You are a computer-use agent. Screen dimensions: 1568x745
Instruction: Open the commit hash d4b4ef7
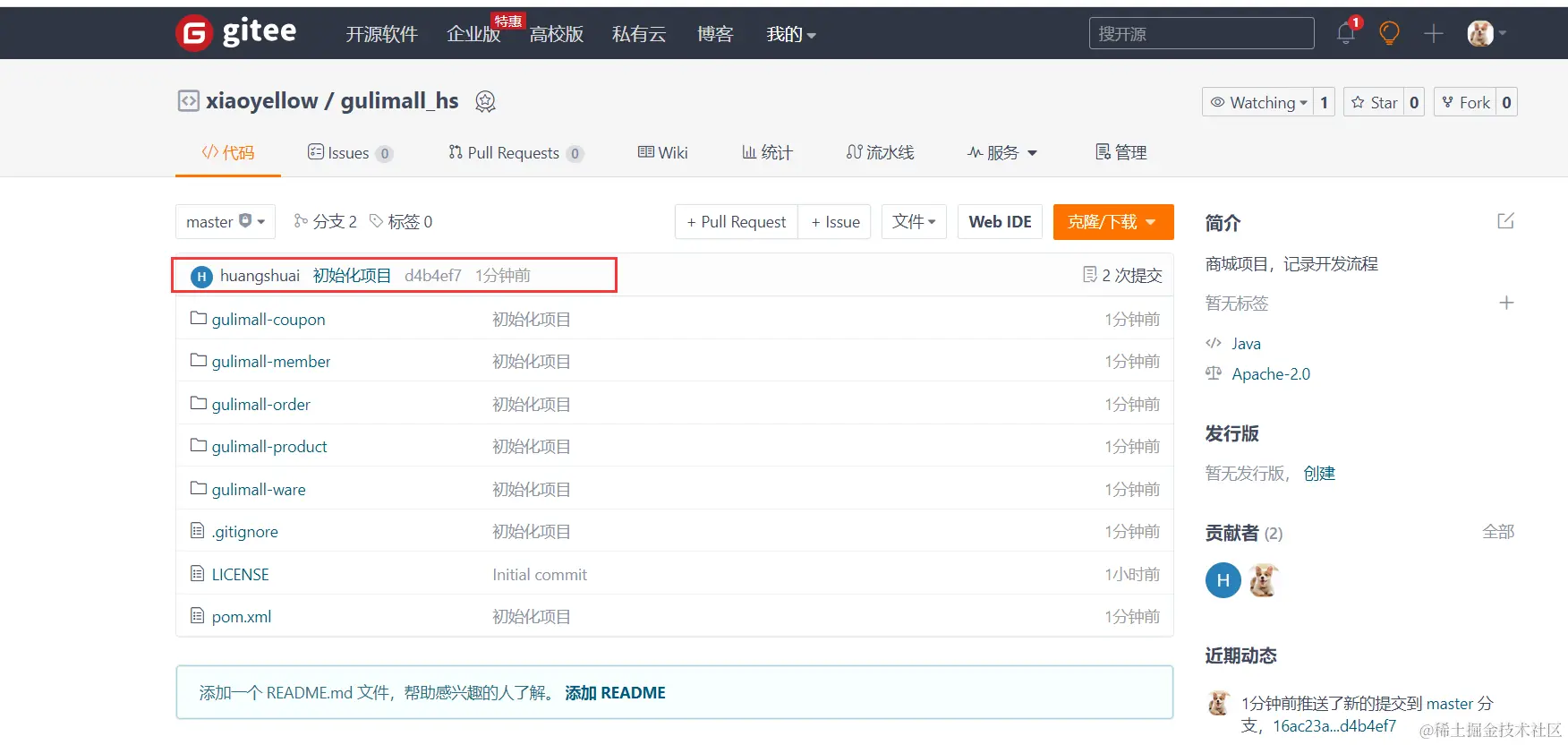(x=433, y=275)
